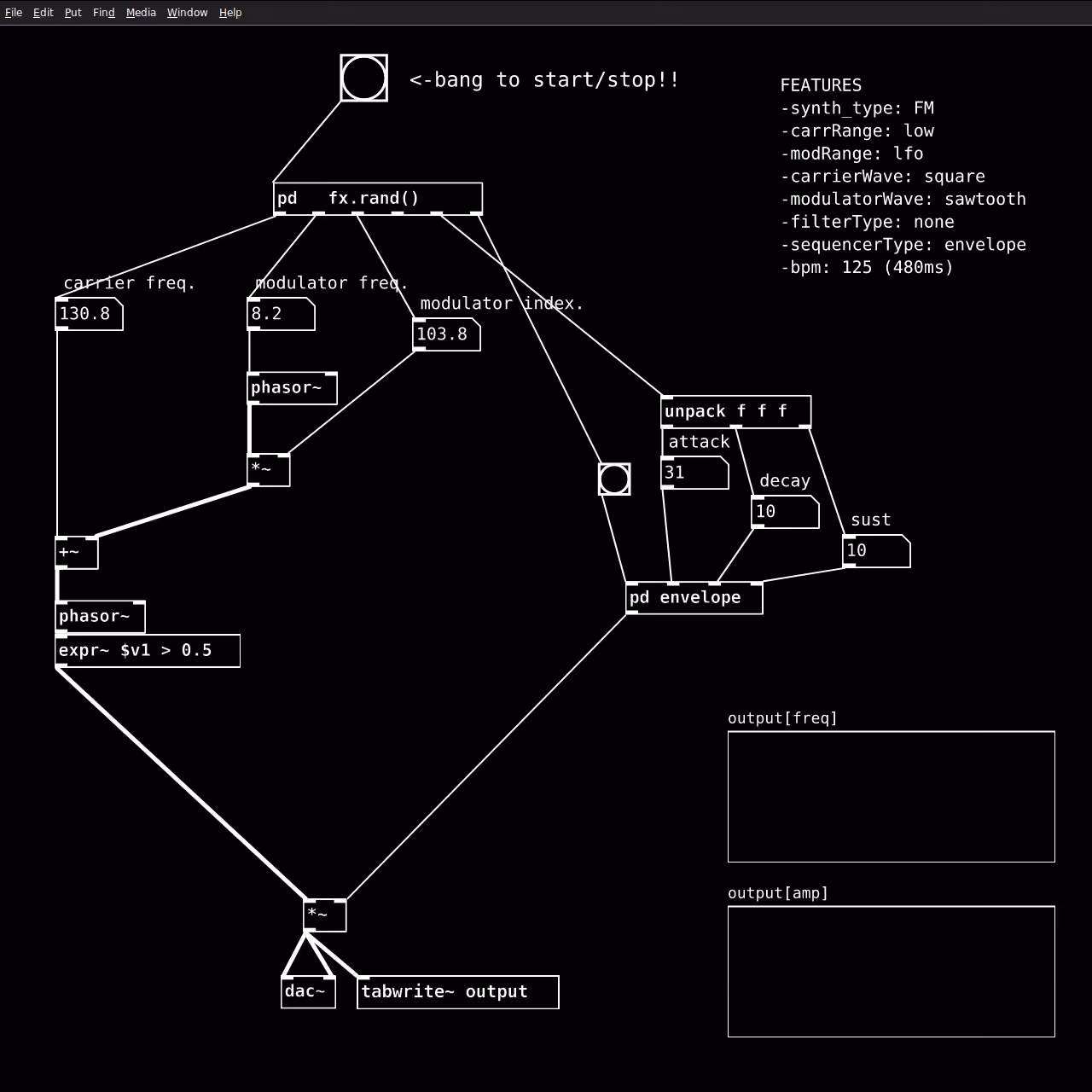Viewport: 1092px width, 1092px height.
Task: Open the File menu
Action: tap(14, 13)
